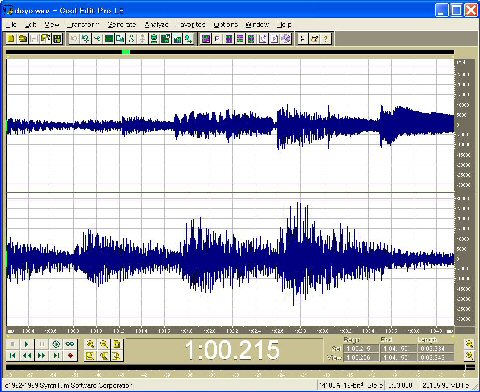The image size is (480, 392).
Task: Click the View Length time field
Action: pos(436,357)
